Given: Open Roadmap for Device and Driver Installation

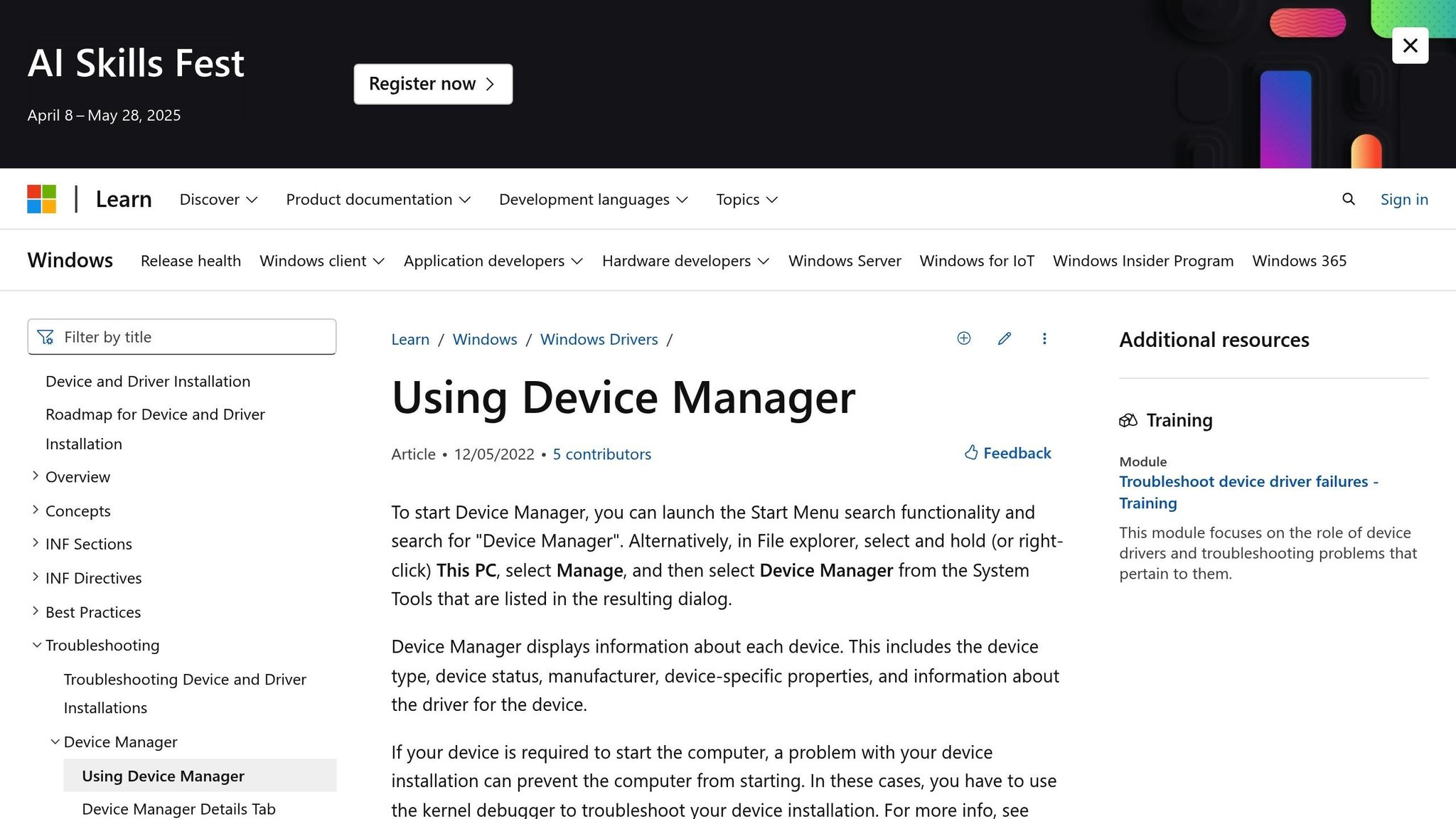Looking at the screenshot, I should 155,429.
